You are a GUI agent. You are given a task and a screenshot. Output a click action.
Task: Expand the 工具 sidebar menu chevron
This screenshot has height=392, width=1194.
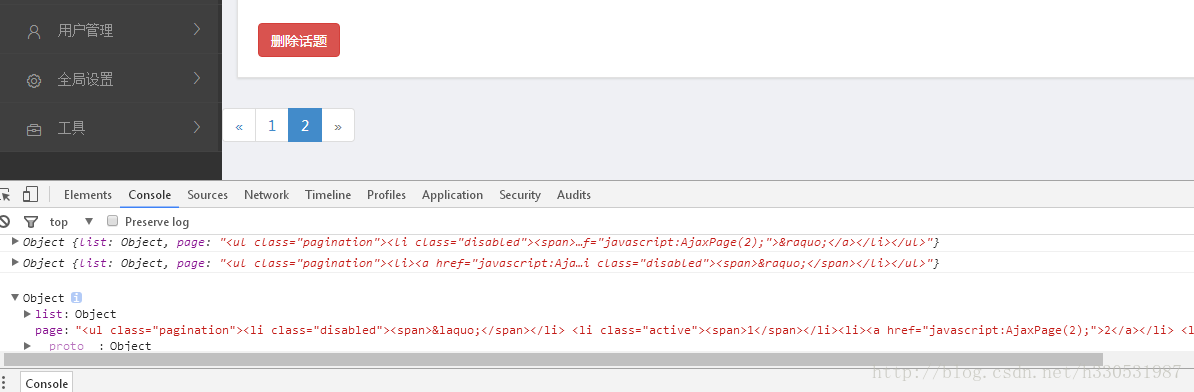(x=196, y=127)
